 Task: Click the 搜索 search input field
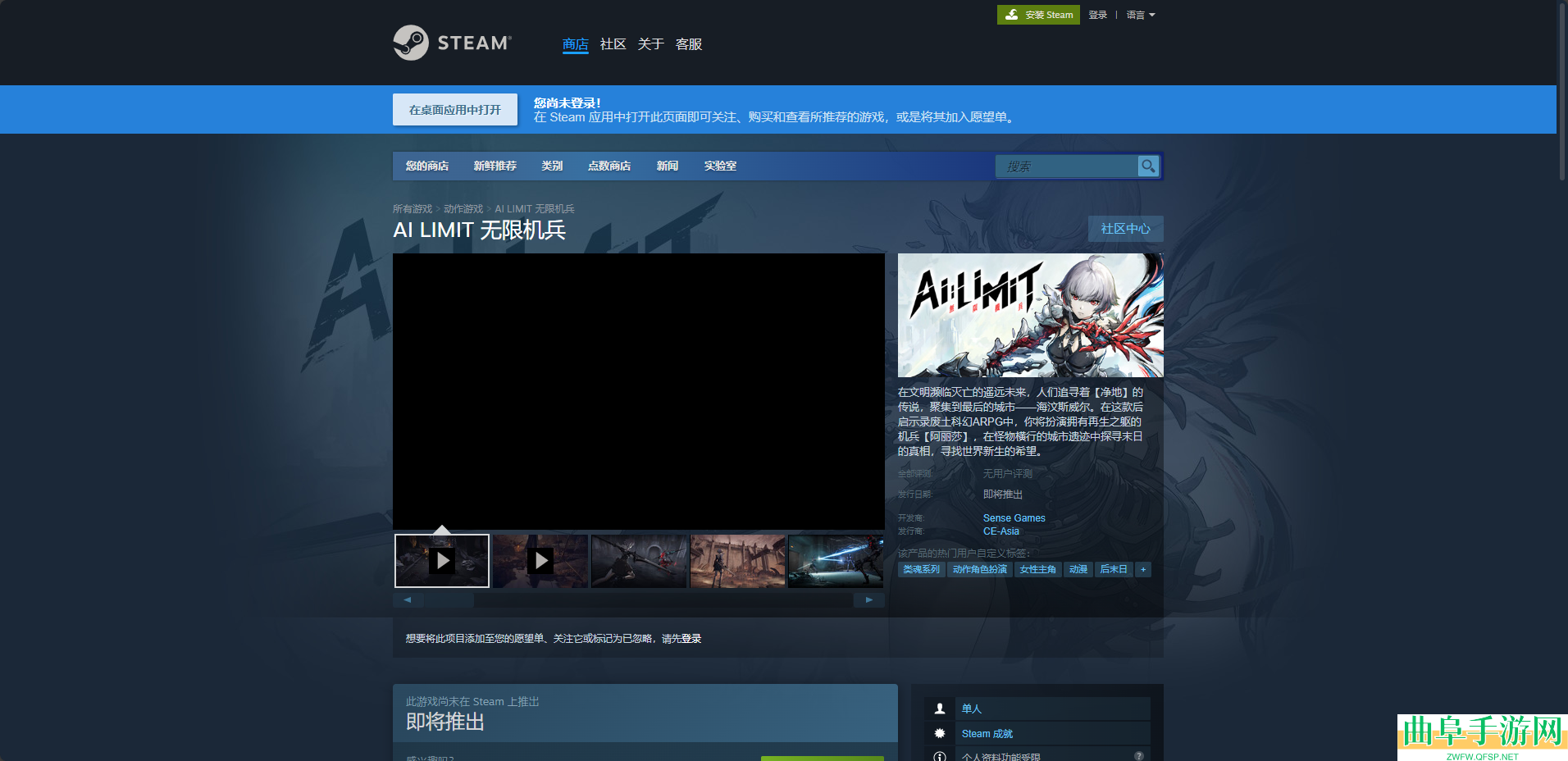coord(1067,166)
